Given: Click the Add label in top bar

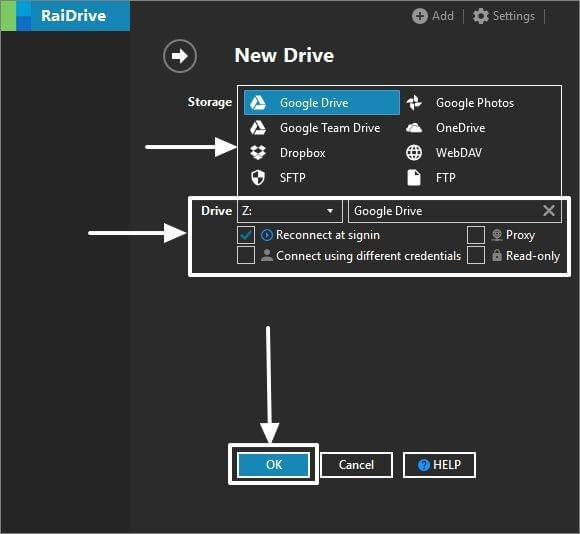Looking at the screenshot, I should pos(443,16).
